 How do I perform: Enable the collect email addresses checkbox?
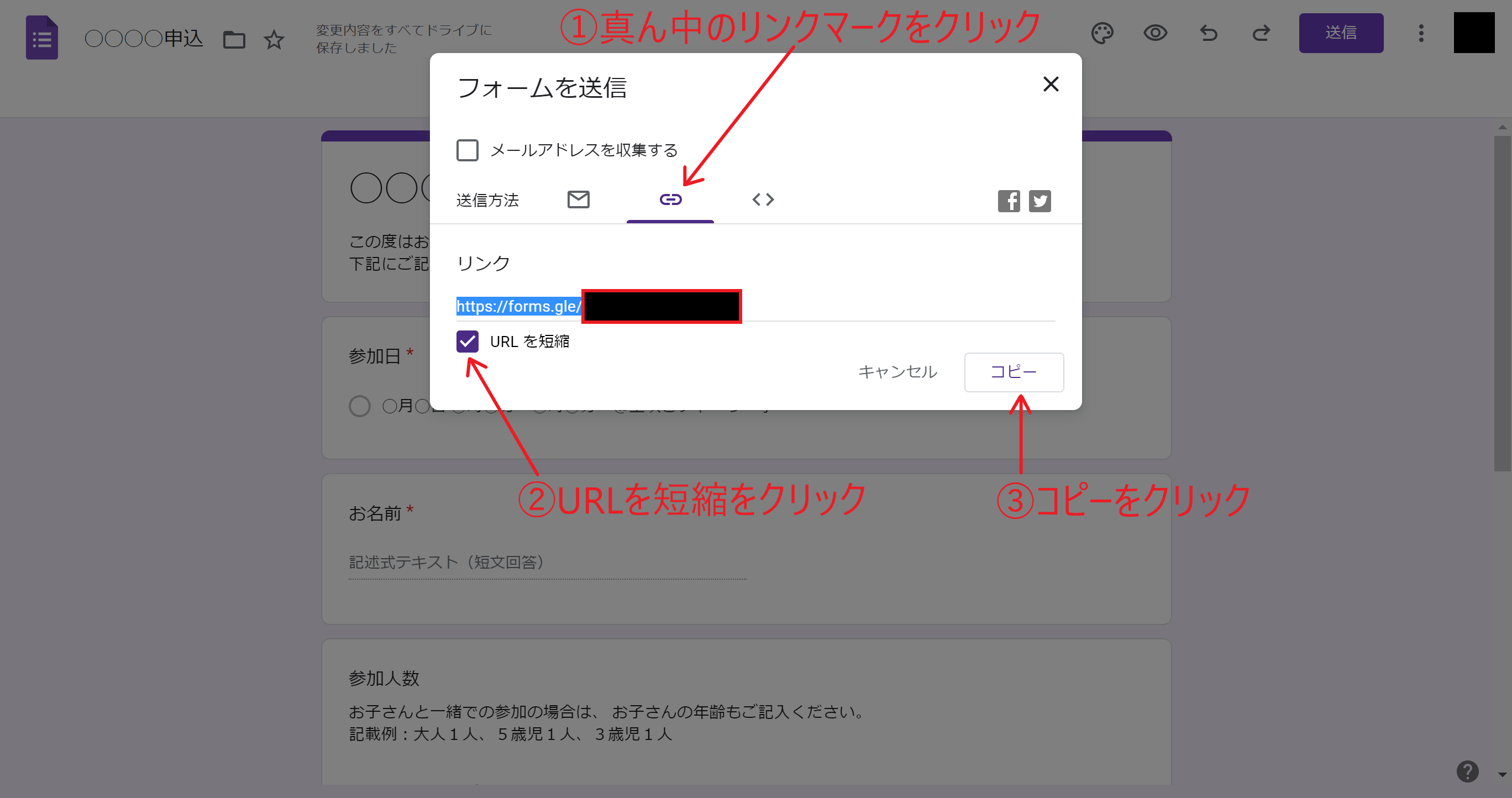tap(467, 150)
